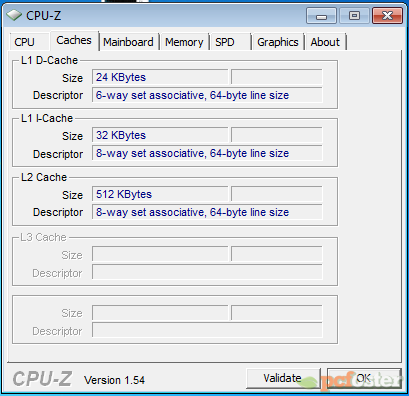
Task: Click the L1 I-Cache size field 32 KBytes
Action: [x=160, y=135]
